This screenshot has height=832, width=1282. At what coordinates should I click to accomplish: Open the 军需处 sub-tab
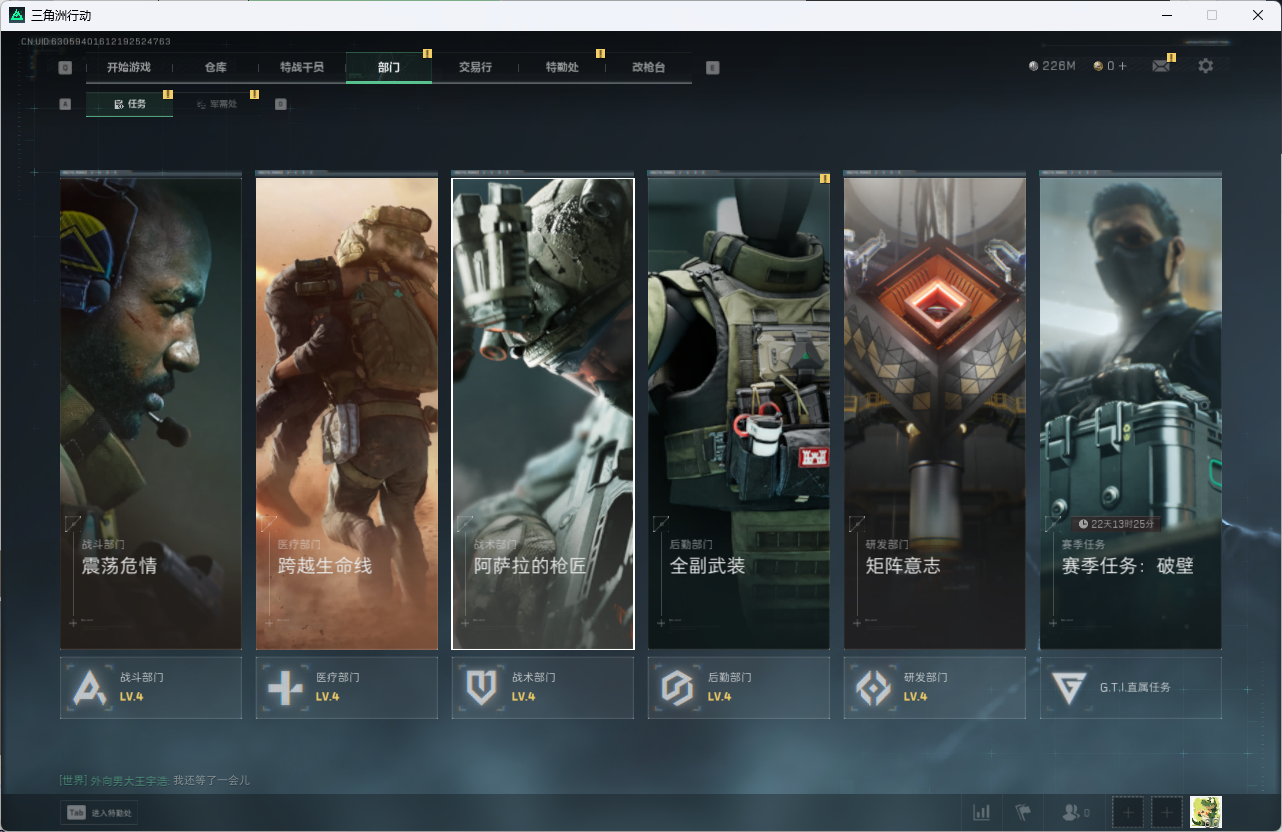click(216, 104)
